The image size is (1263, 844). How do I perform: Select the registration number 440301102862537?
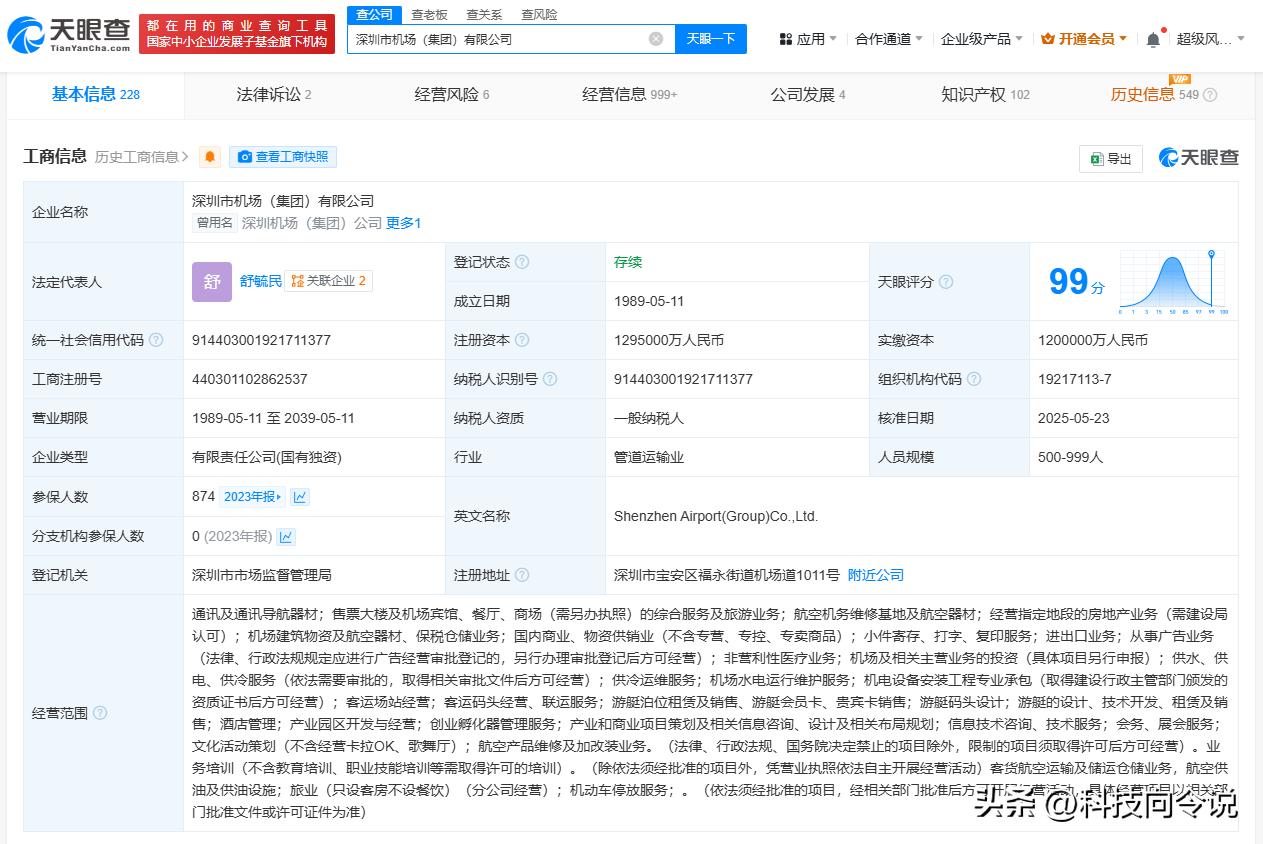[250, 379]
